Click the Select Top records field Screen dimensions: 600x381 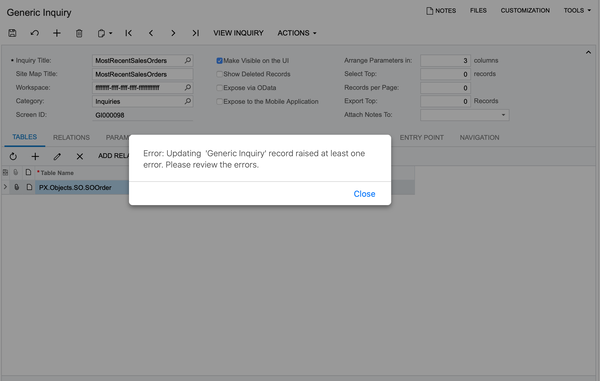pyautogui.click(x=445, y=74)
